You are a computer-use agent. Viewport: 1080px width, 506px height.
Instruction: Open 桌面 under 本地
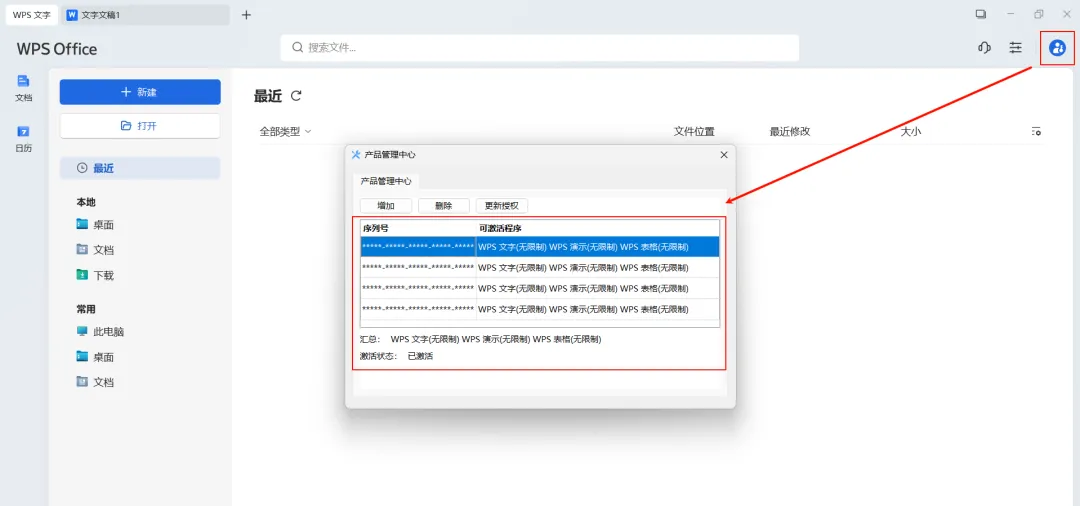pos(95,224)
